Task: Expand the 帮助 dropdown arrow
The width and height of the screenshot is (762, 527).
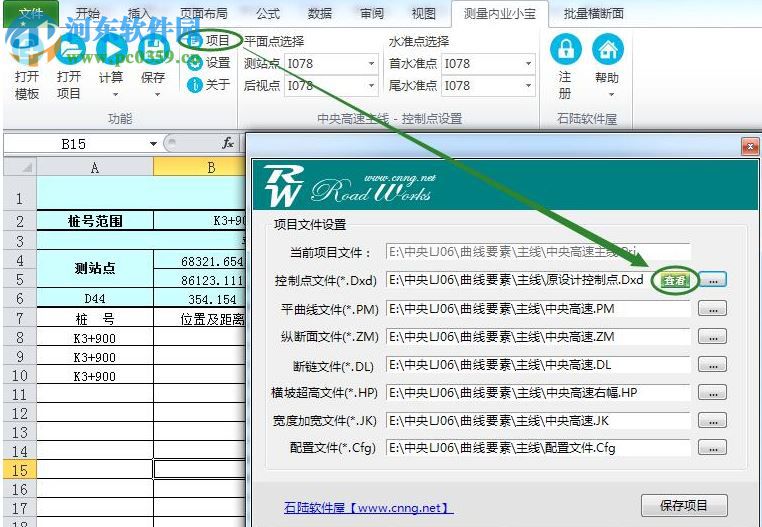Action: click(611, 95)
